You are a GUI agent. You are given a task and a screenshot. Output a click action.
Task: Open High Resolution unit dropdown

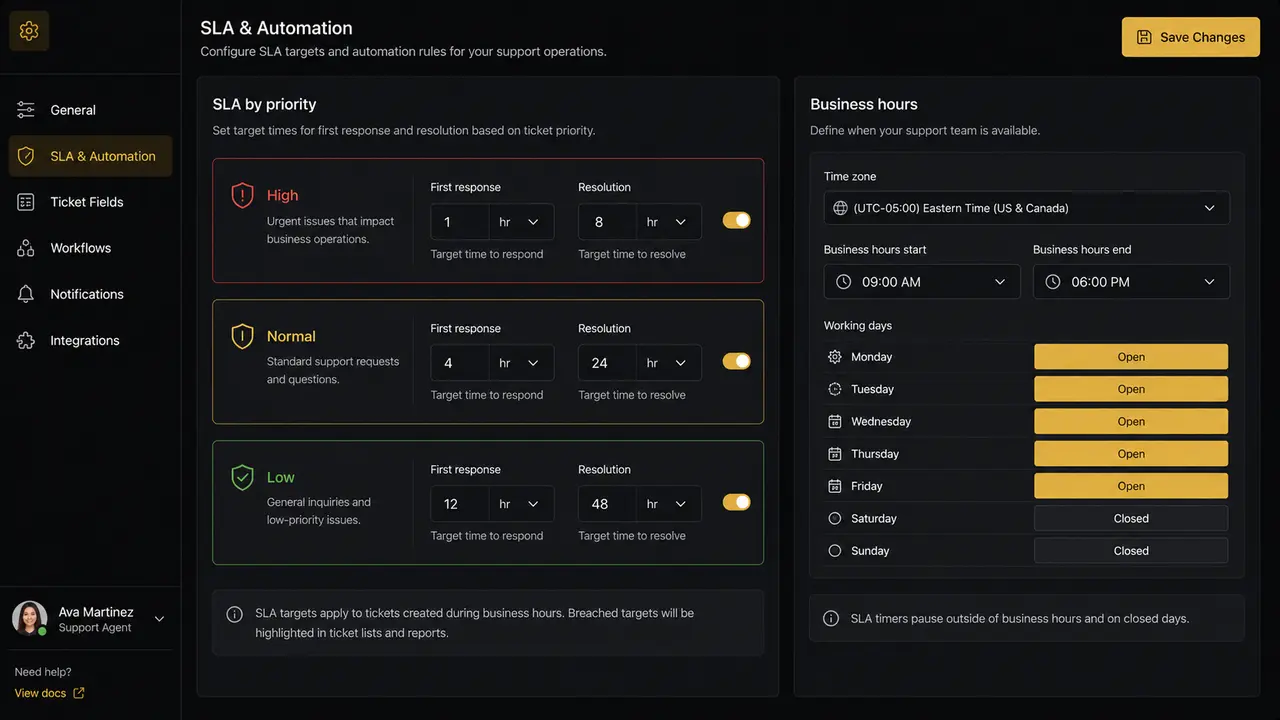[669, 222]
